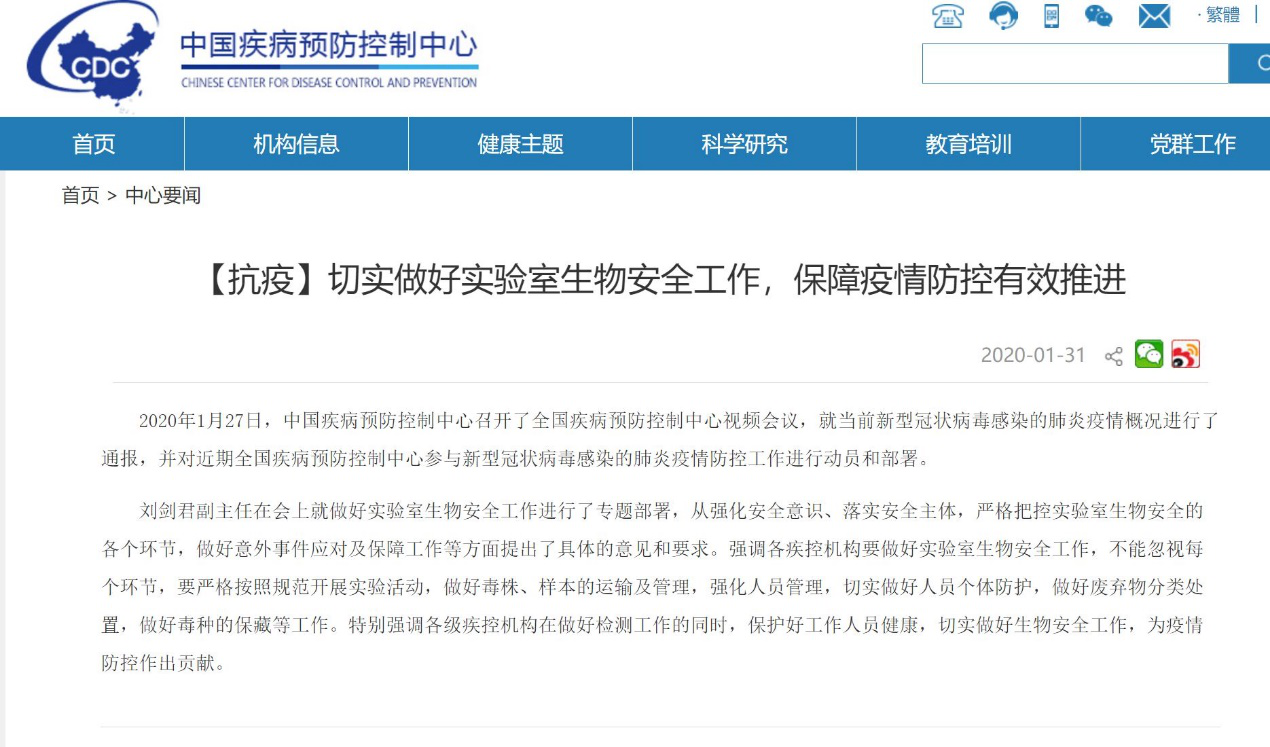Open the 首页 navigation menu item

93,144
